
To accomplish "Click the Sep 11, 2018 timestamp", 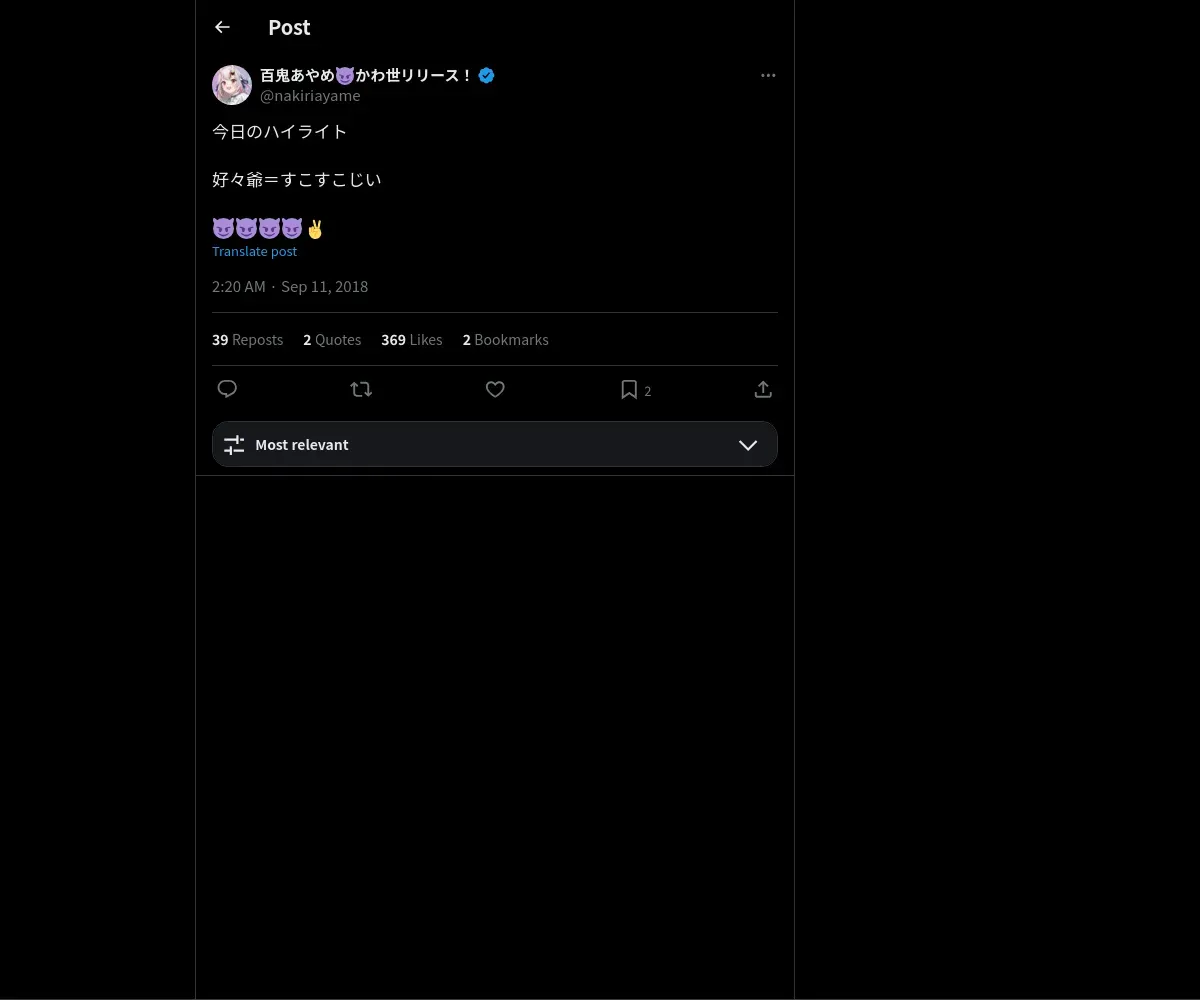I will click(x=324, y=287).
